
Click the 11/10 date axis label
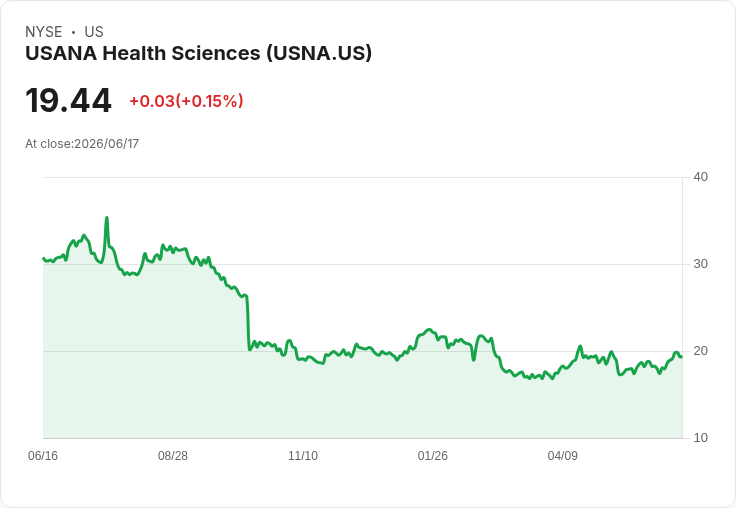303,455
